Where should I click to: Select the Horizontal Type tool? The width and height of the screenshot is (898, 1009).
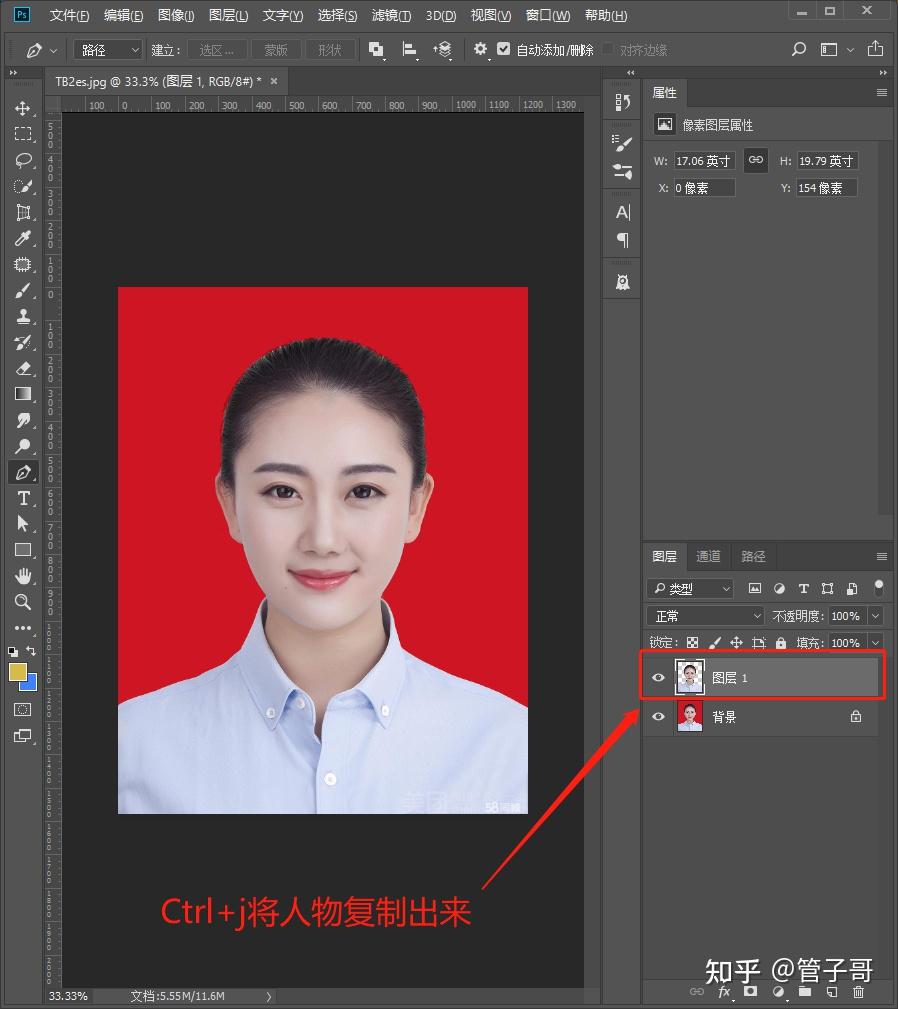tap(22, 498)
